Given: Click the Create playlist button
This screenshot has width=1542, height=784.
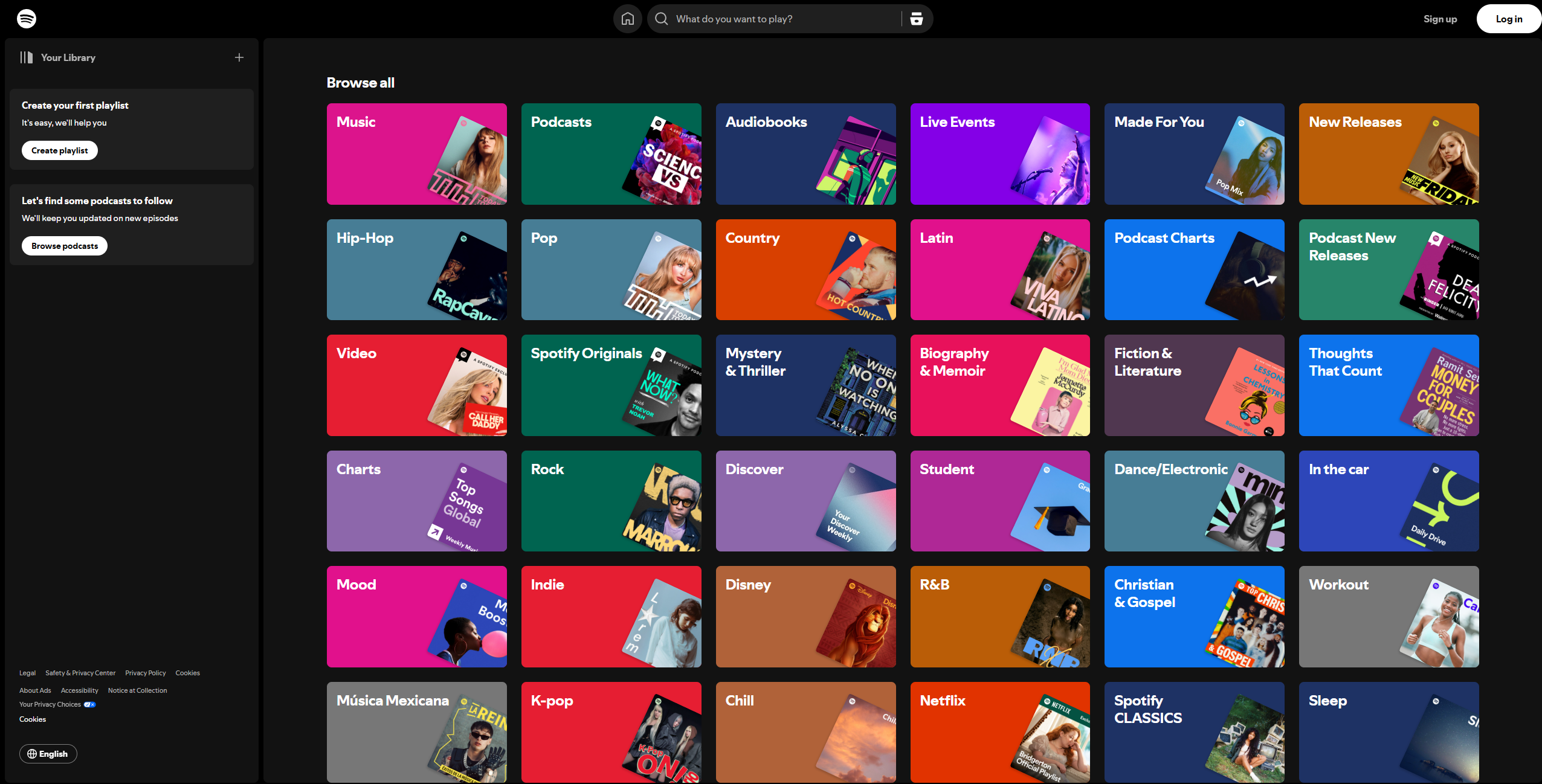Looking at the screenshot, I should pos(59,150).
